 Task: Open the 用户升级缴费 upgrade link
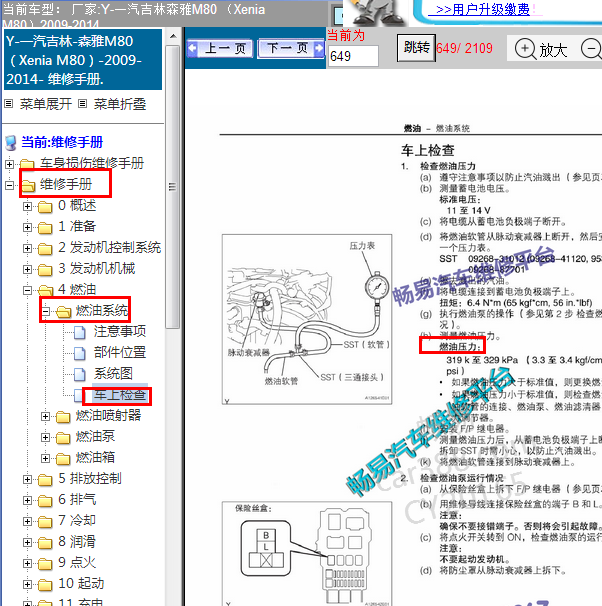pyautogui.click(x=483, y=9)
